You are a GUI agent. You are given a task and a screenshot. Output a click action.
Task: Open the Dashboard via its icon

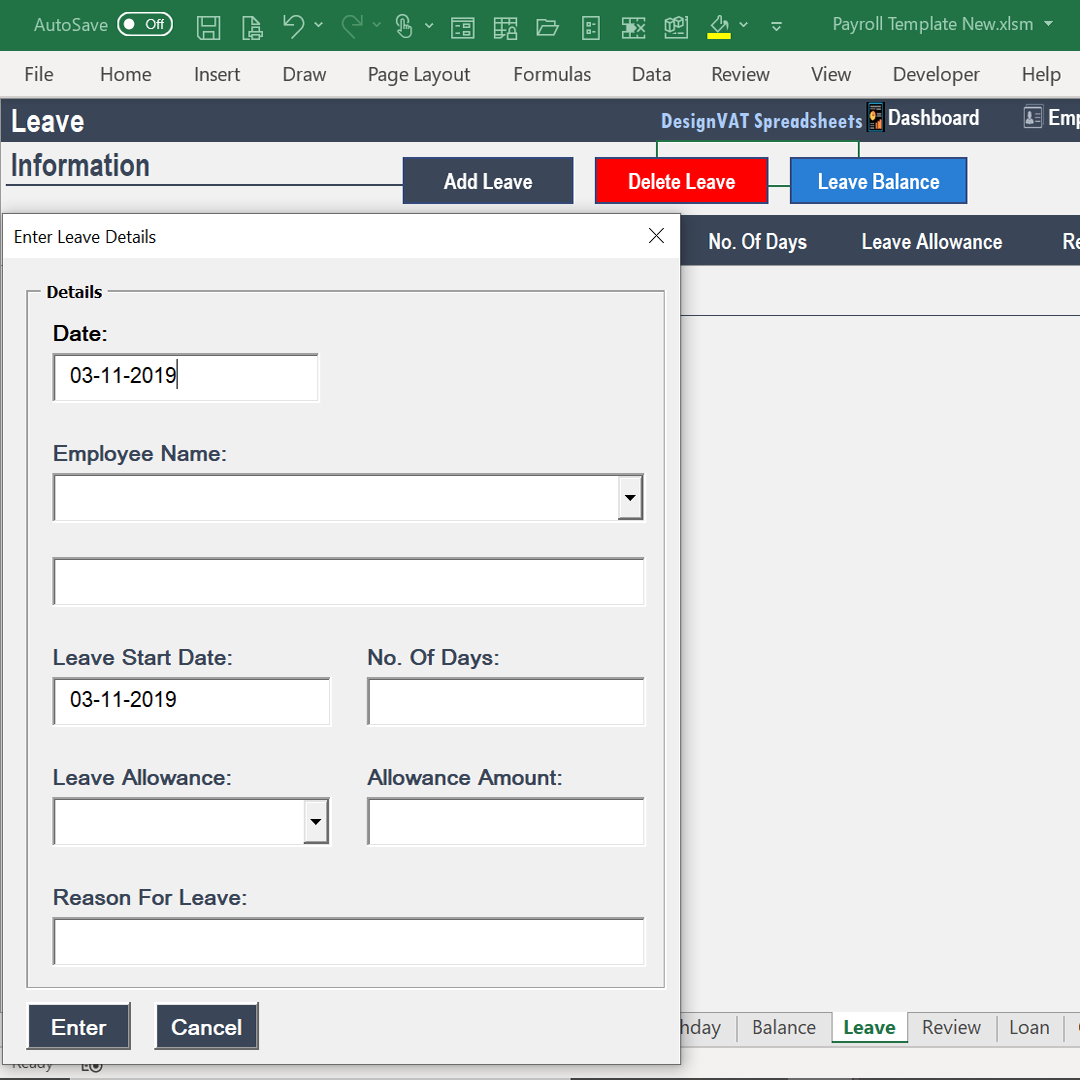874,117
